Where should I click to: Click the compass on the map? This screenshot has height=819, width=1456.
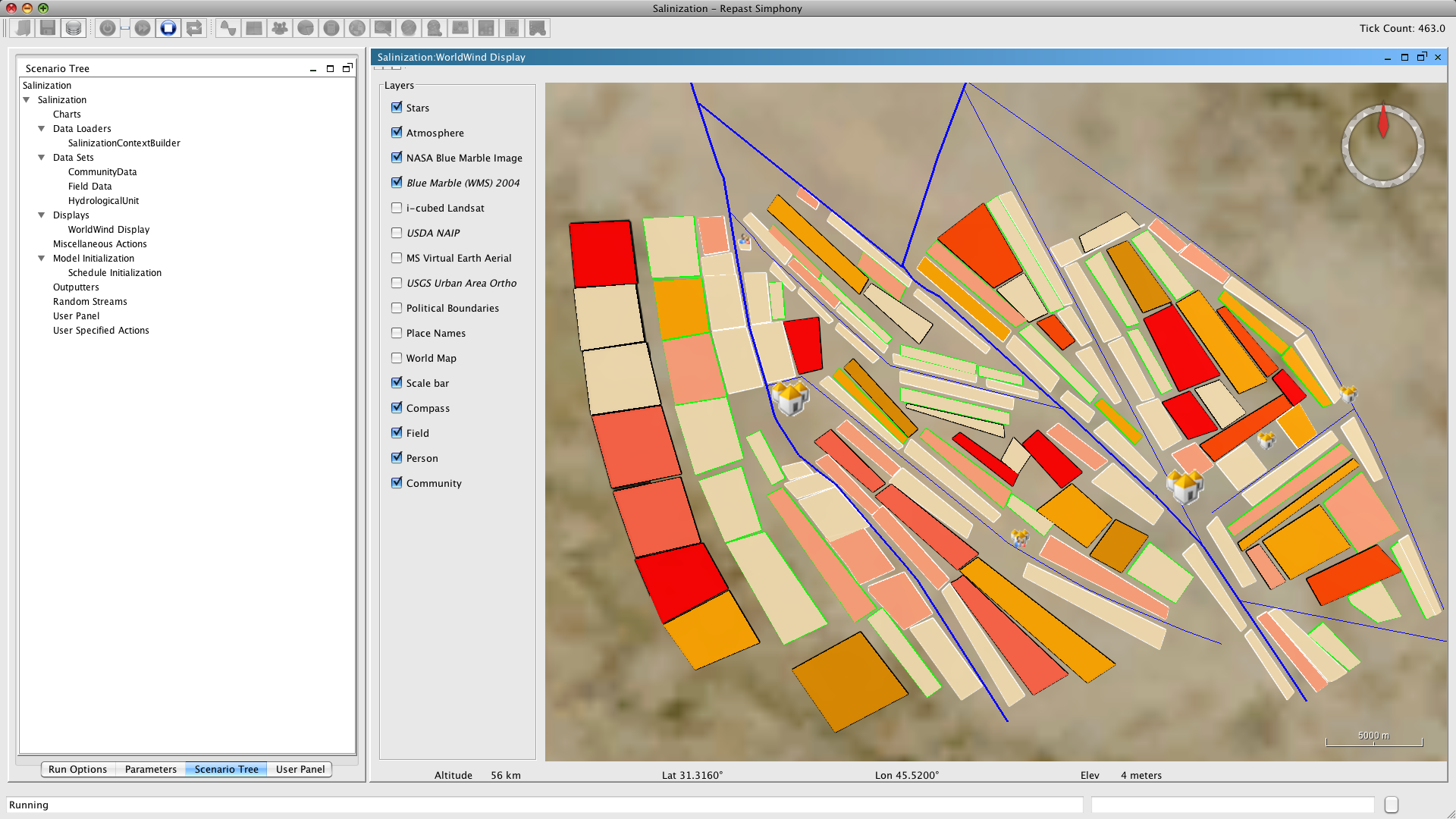pos(1382,146)
